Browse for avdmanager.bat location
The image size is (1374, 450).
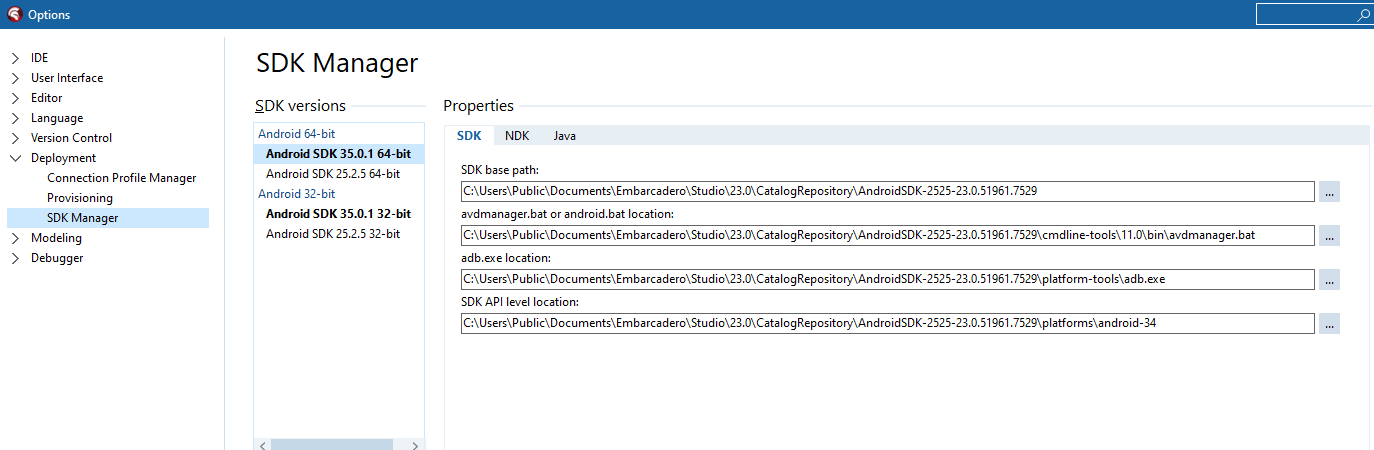pos(1329,236)
